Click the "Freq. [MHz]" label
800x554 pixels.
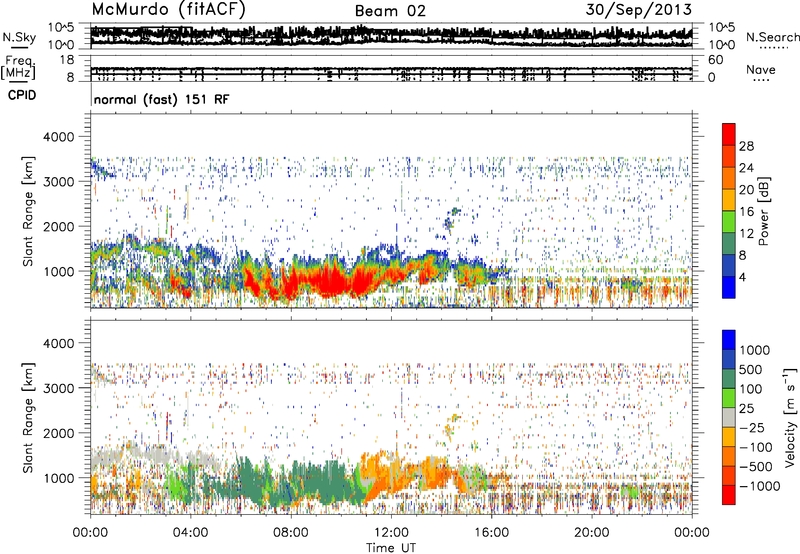pos(19,67)
